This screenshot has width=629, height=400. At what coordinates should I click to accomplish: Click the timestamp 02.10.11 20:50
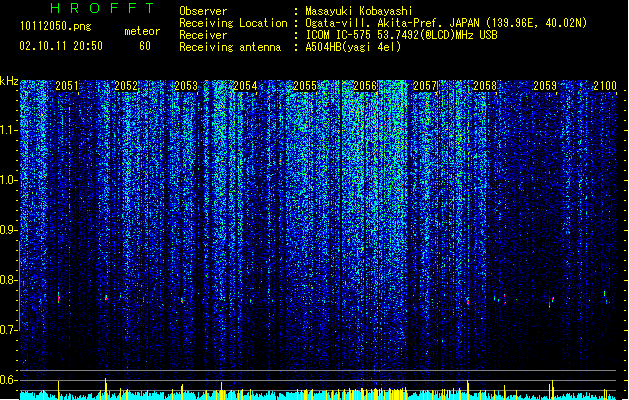click(61, 46)
